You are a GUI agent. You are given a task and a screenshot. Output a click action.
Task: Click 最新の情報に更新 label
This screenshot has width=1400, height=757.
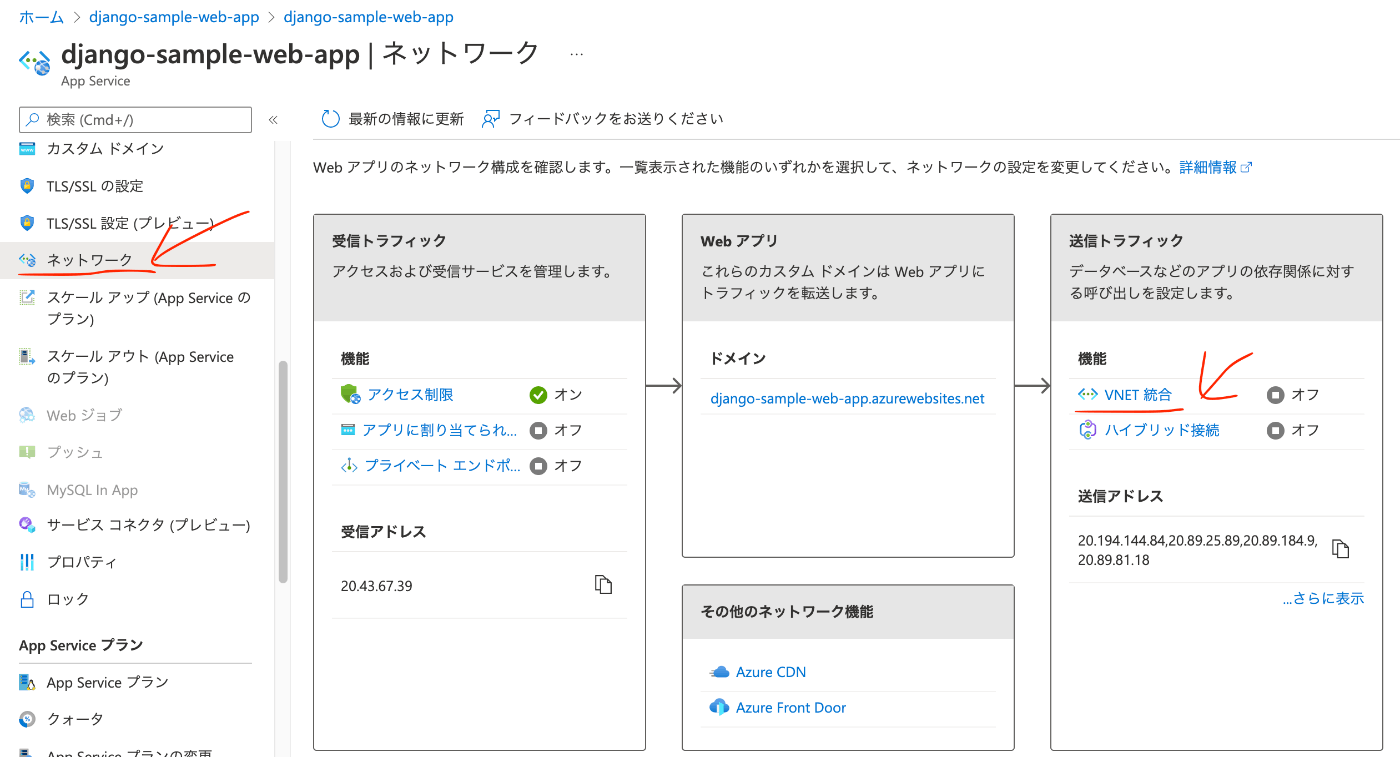[406, 119]
